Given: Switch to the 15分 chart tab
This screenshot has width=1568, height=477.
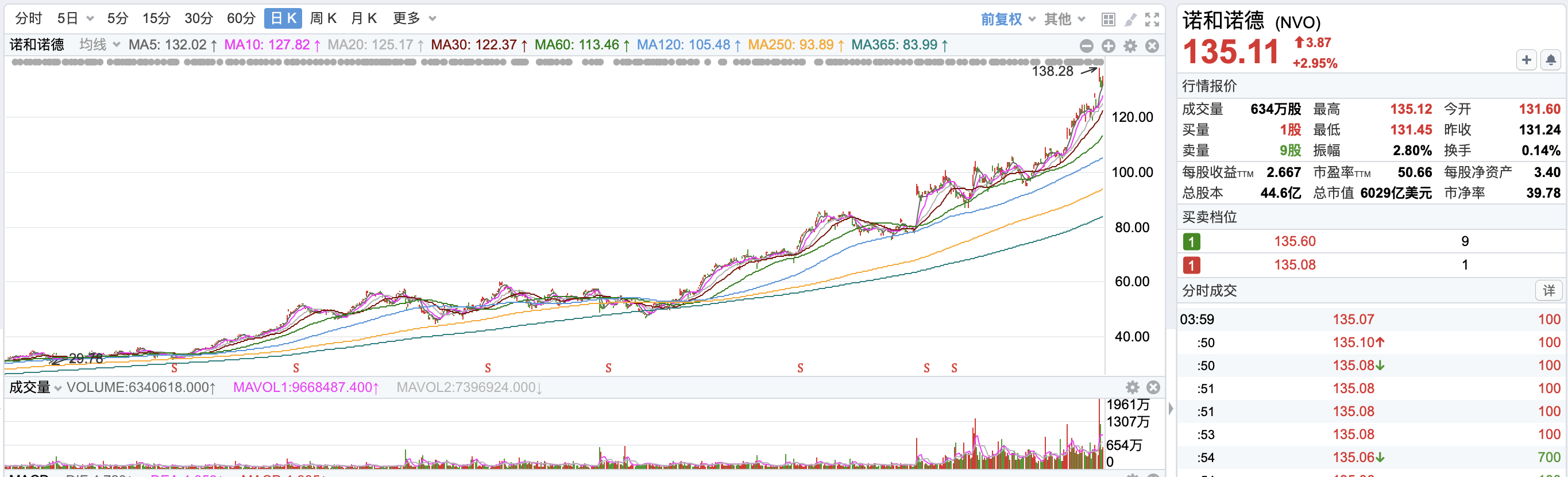Looking at the screenshot, I should click(156, 18).
